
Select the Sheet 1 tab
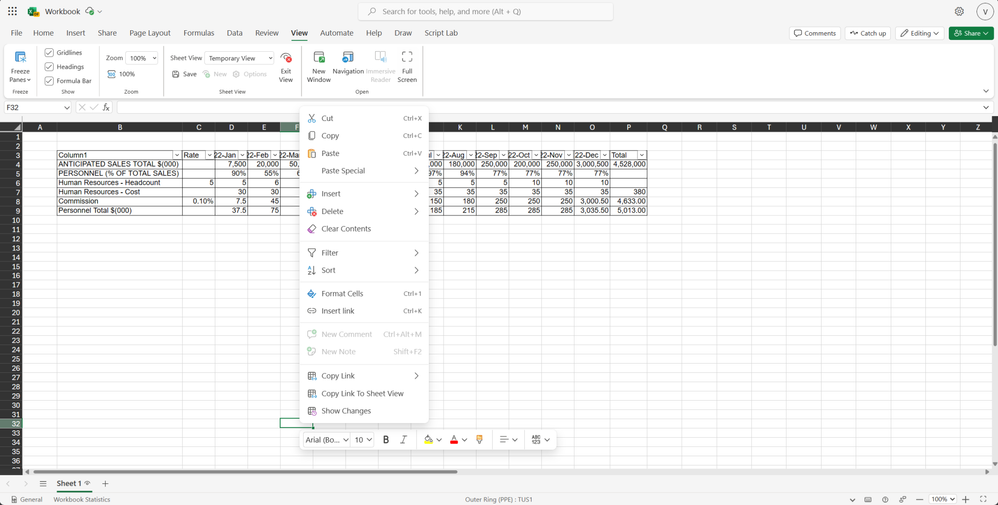pyautogui.click(x=73, y=483)
